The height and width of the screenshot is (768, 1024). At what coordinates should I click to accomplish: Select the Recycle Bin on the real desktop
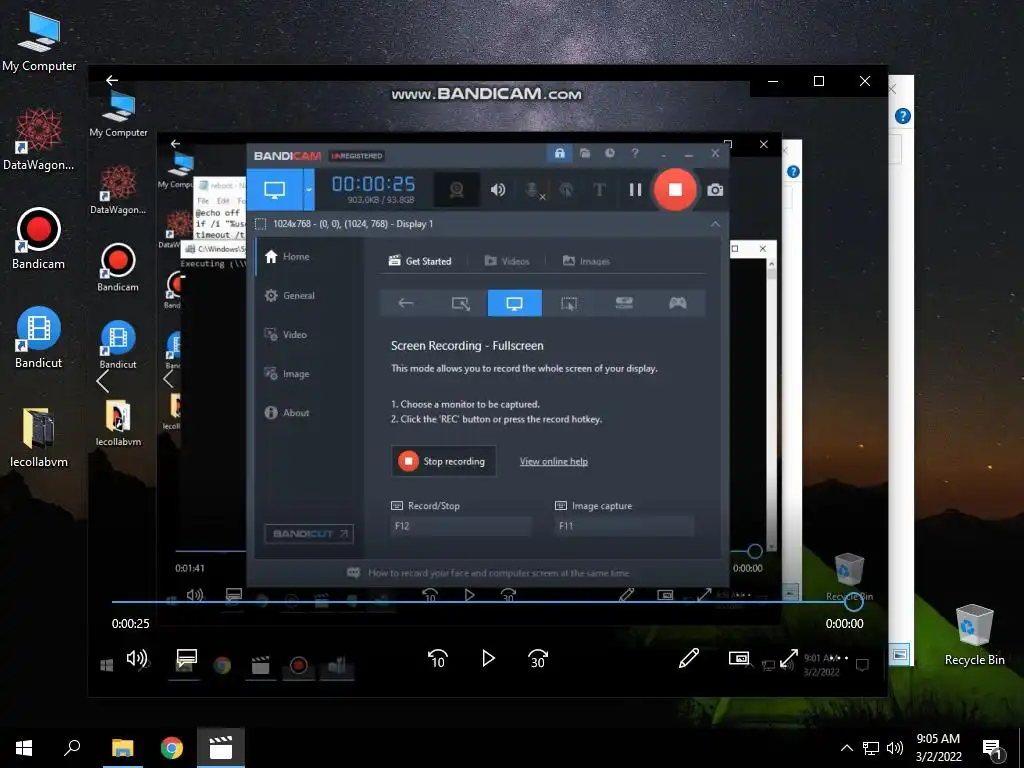point(974,635)
